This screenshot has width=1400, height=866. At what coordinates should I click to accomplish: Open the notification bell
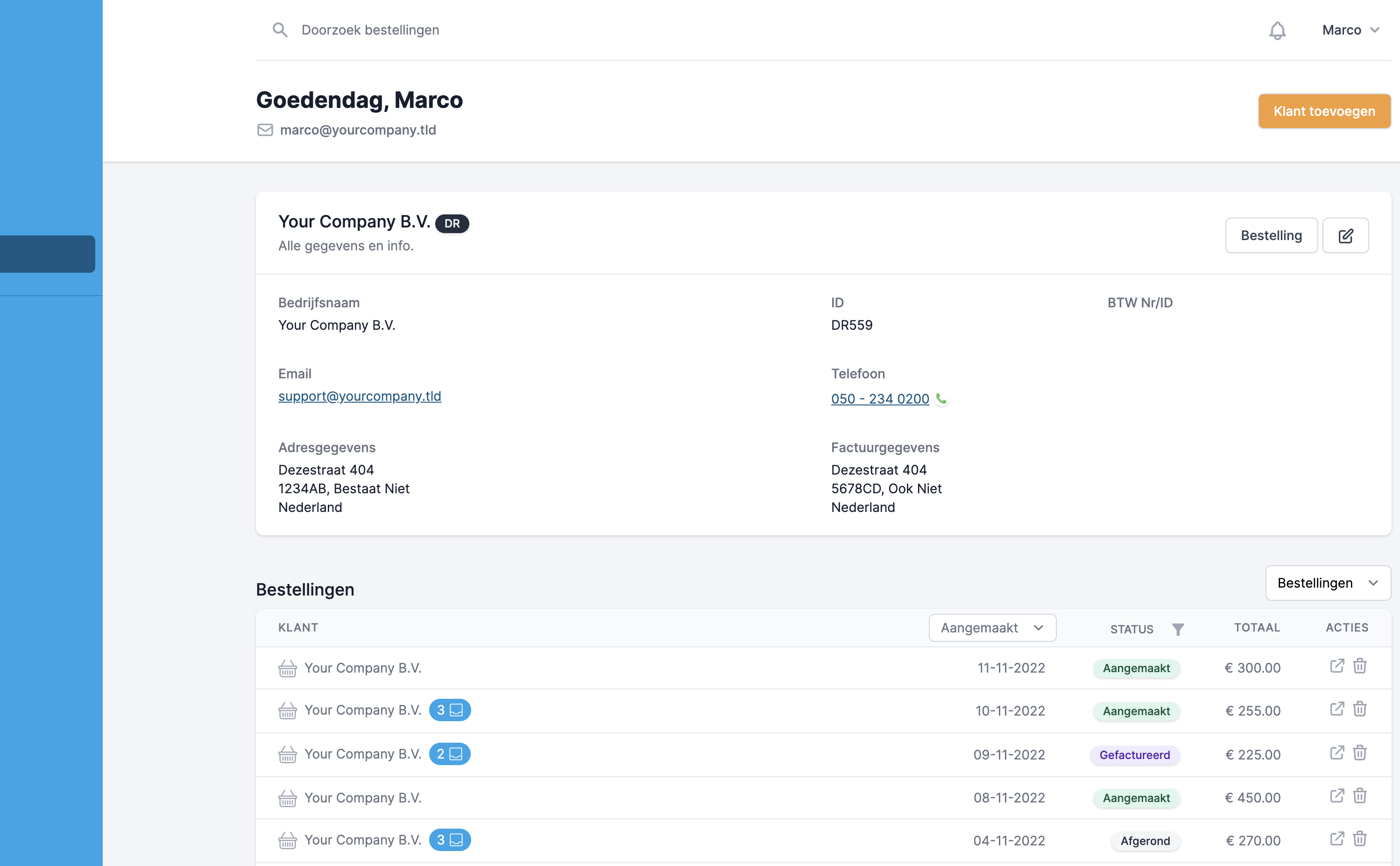(x=1277, y=30)
